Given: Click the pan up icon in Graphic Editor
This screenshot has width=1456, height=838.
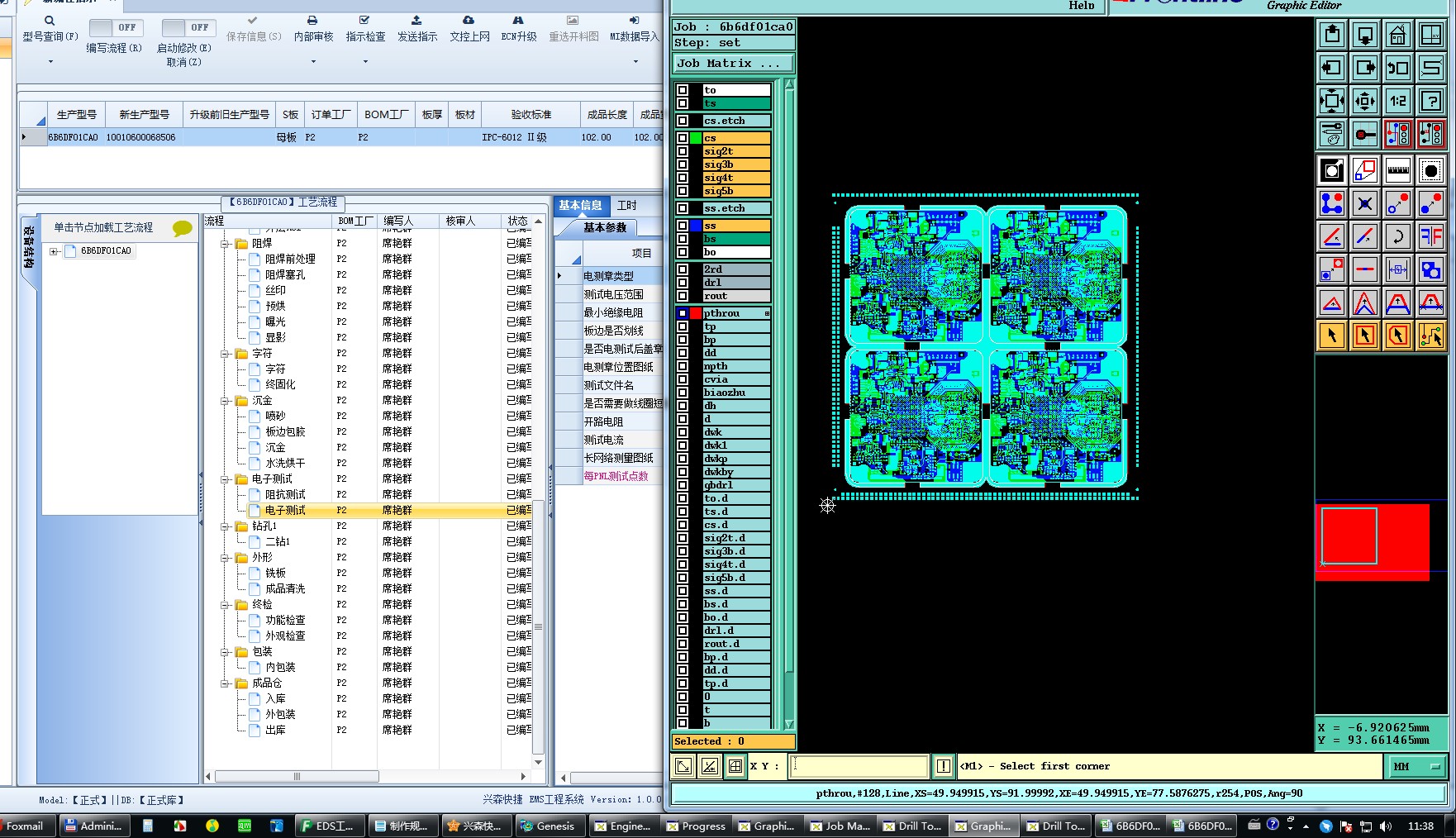Looking at the screenshot, I should pyautogui.click(x=1332, y=35).
